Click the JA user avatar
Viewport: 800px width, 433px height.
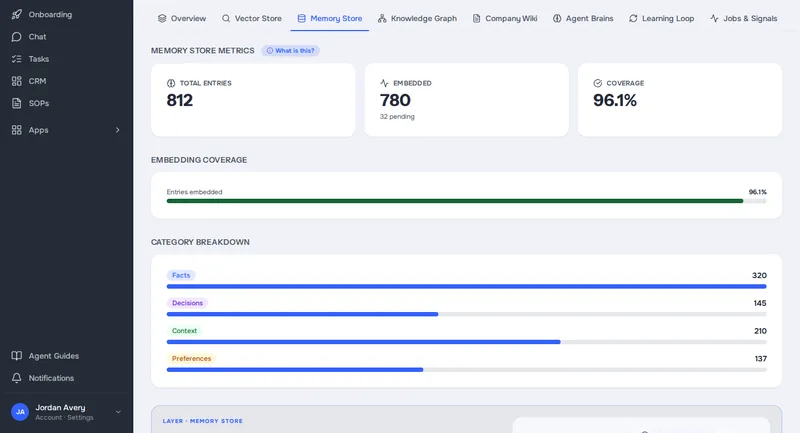[x=20, y=412]
